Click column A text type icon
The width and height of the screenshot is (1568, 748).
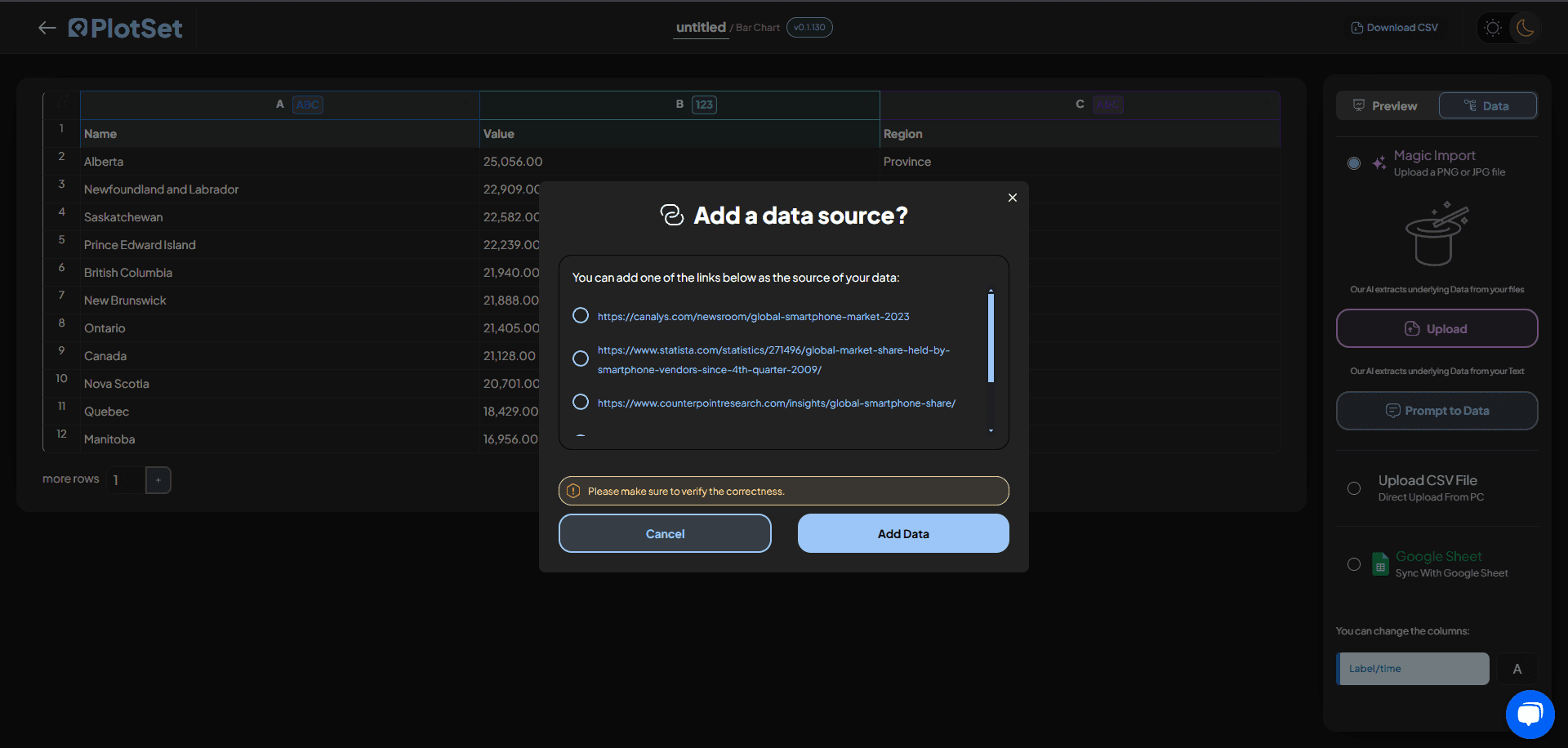coord(308,105)
